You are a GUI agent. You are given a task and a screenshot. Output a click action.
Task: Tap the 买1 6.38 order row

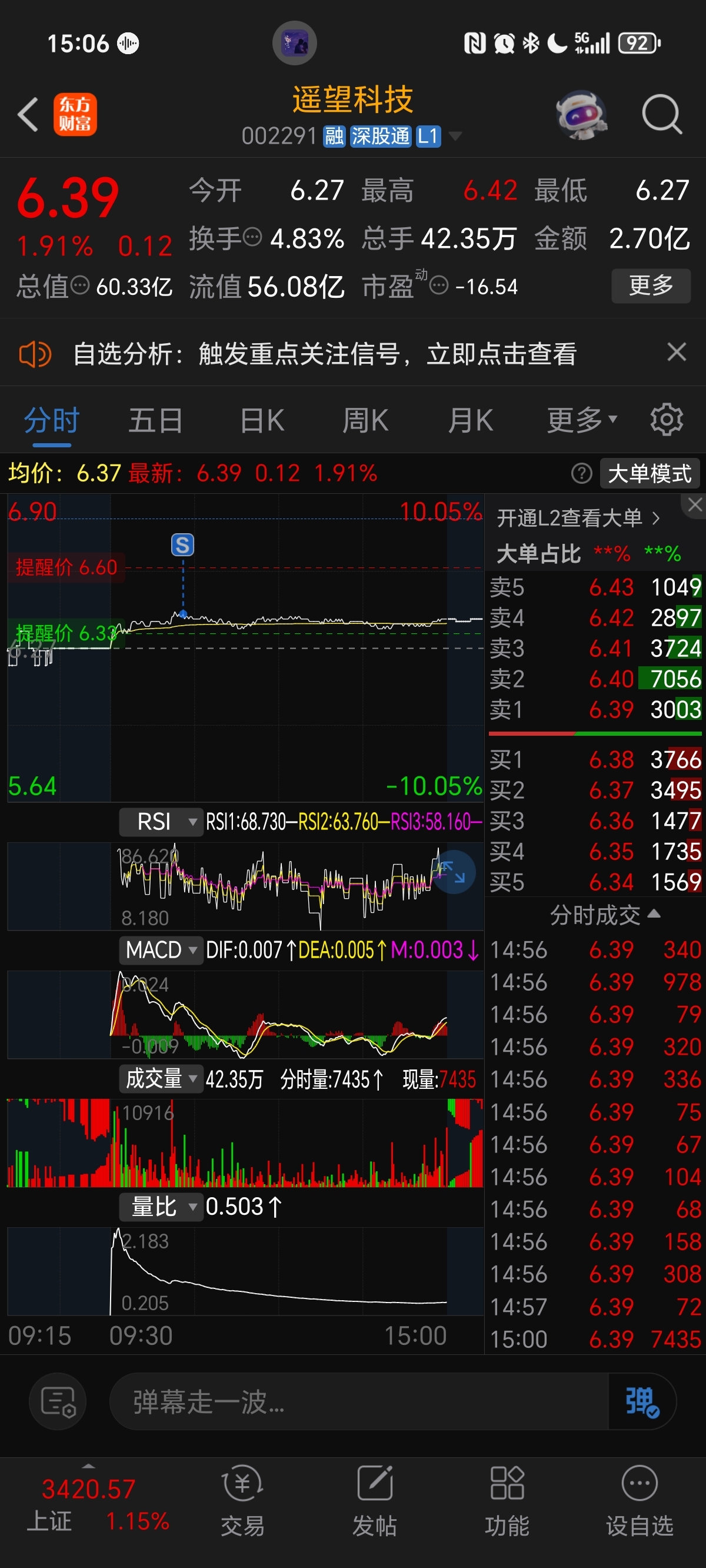(x=595, y=760)
